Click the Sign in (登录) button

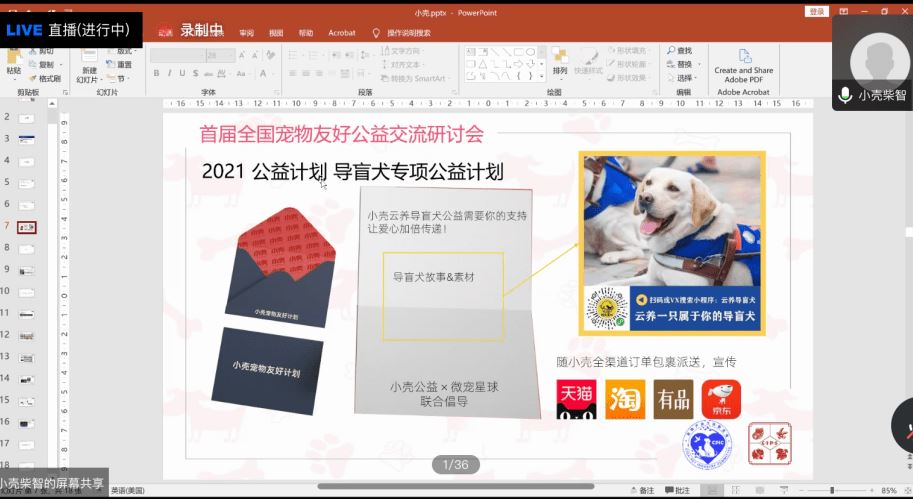817,12
